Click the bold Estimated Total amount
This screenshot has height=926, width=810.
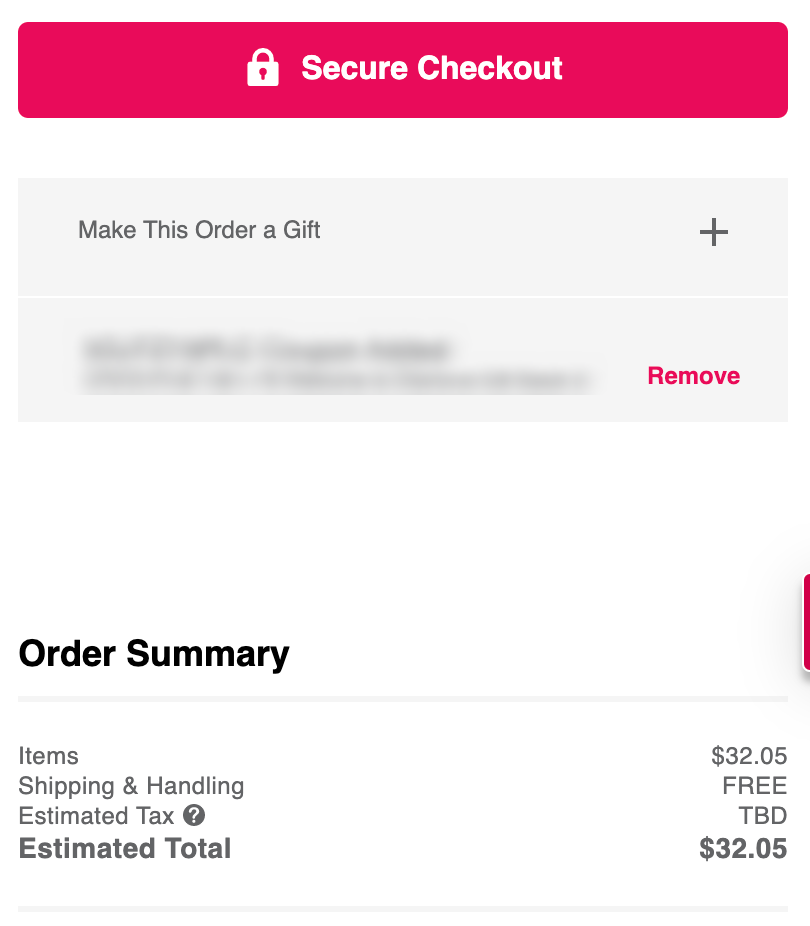[x=743, y=848]
